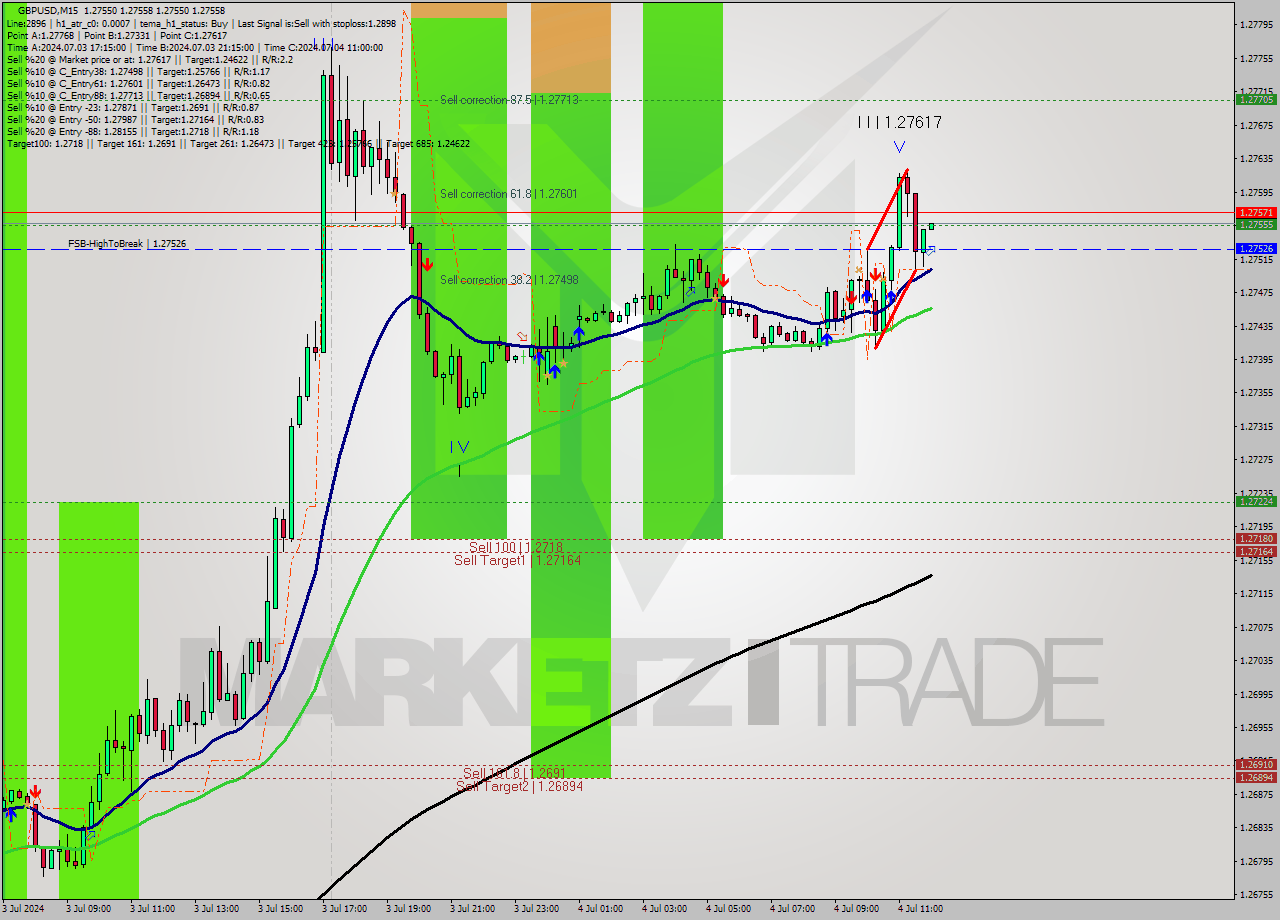Click the red sell arrow above the 4 Jul 05:00 candle
This screenshot has height=920, width=1280.
(723, 280)
